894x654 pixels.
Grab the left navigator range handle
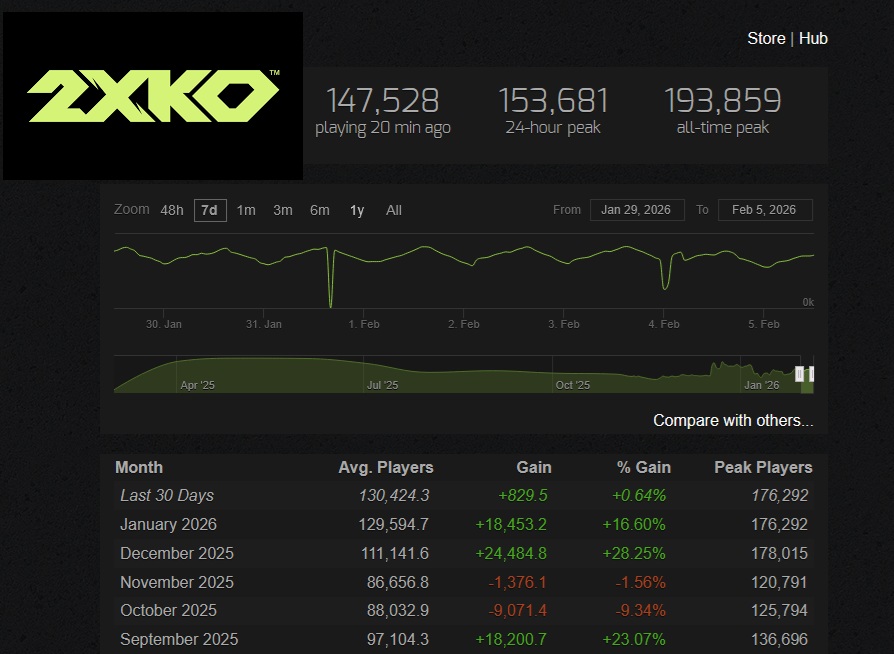click(799, 374)
